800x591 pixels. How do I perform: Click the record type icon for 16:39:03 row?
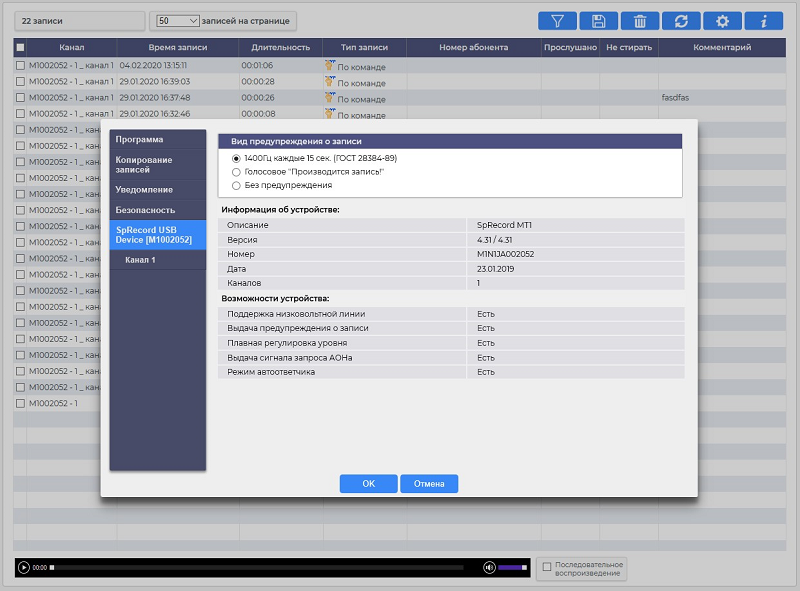(330, 81)
